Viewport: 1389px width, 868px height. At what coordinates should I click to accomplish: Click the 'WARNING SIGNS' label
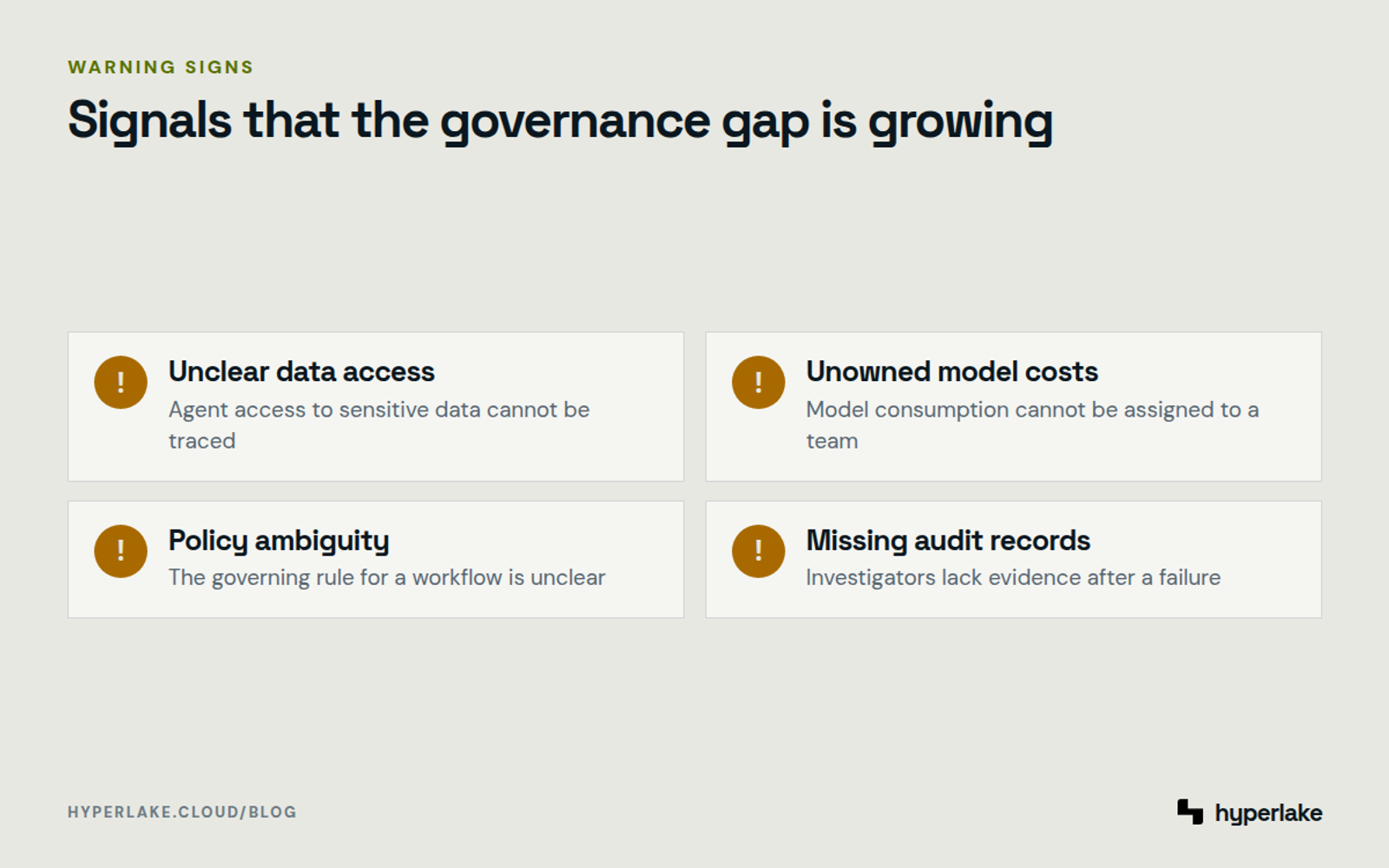click(x=161, y=67)
